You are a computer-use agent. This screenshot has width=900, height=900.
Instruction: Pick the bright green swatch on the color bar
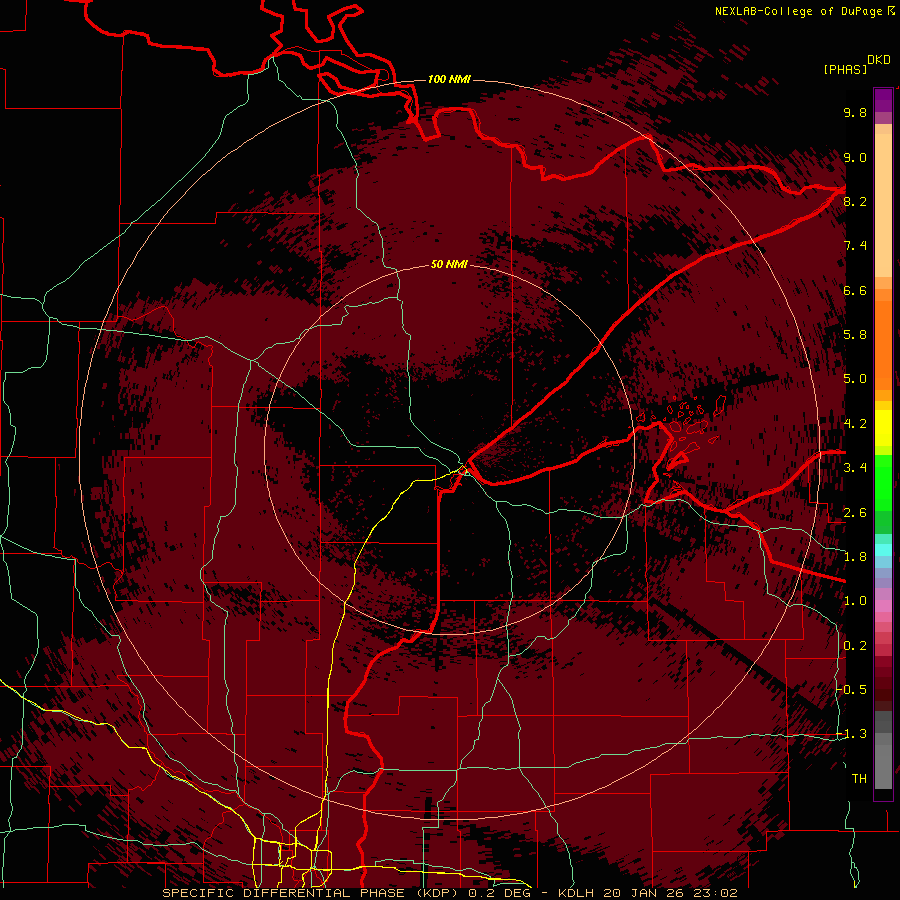(883, 482)
